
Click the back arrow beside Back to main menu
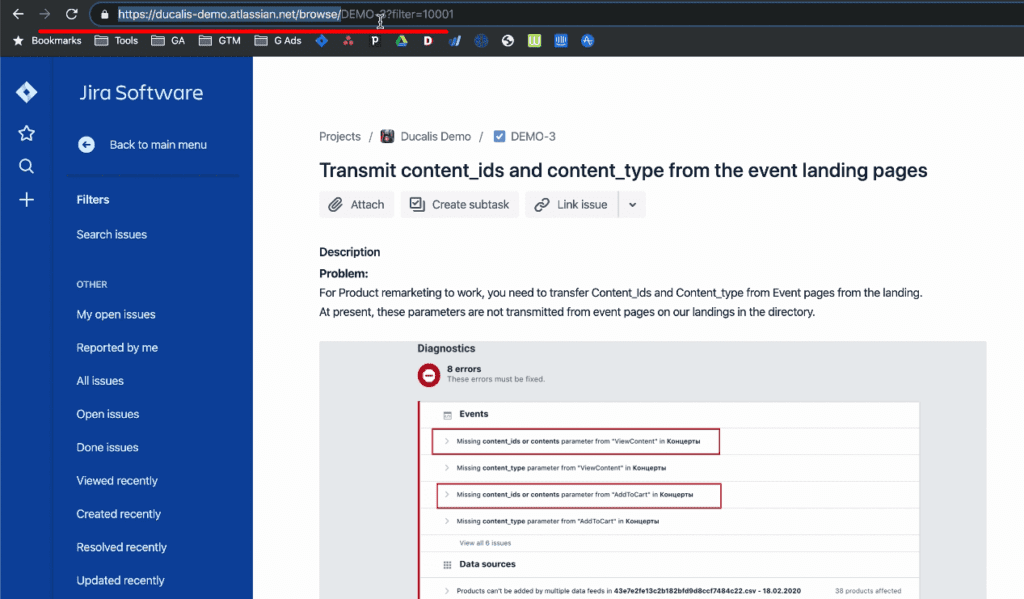coord(85,144)
